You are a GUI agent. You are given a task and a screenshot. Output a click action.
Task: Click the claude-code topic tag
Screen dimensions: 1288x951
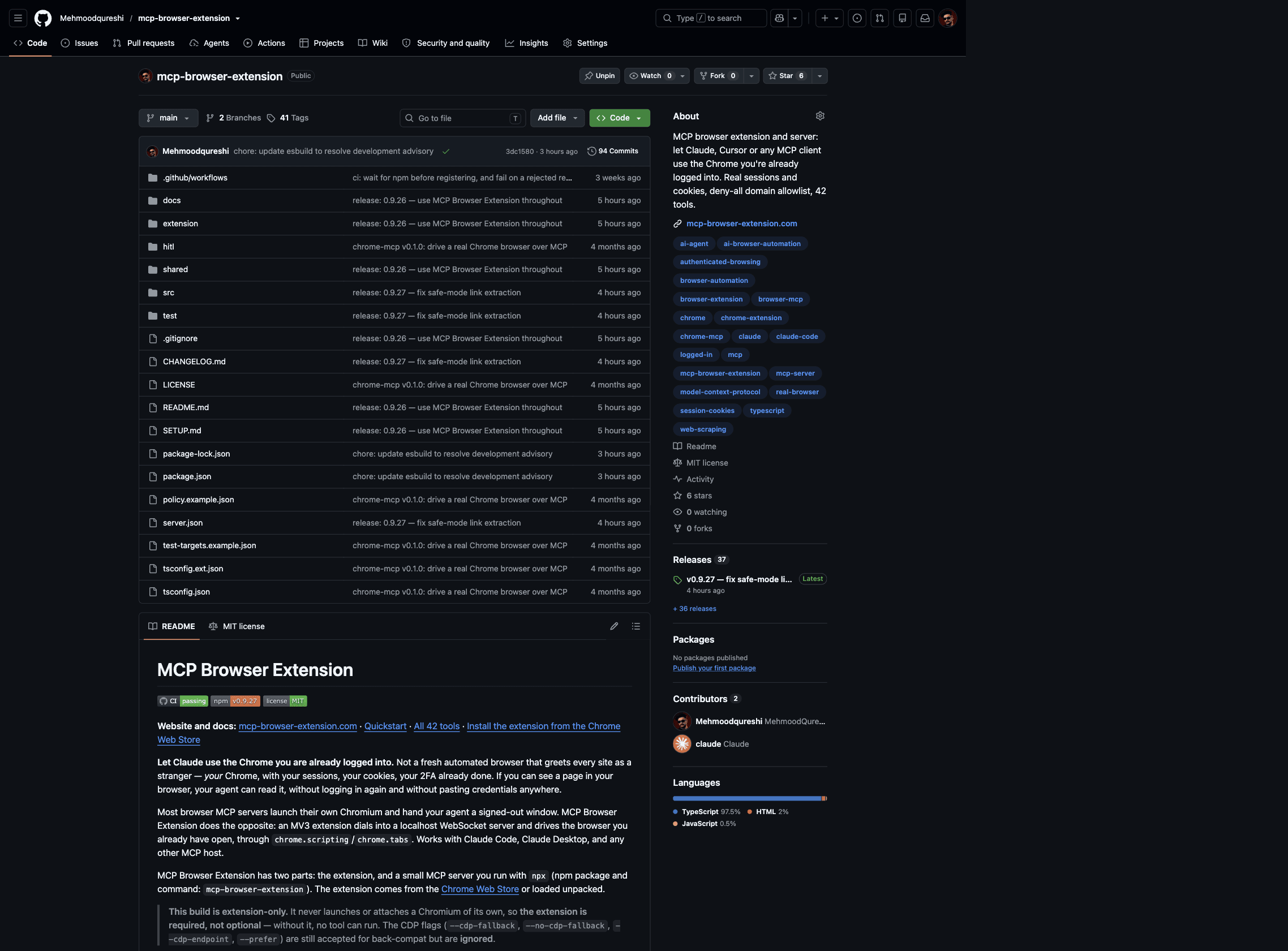click(x=797, y=336)
